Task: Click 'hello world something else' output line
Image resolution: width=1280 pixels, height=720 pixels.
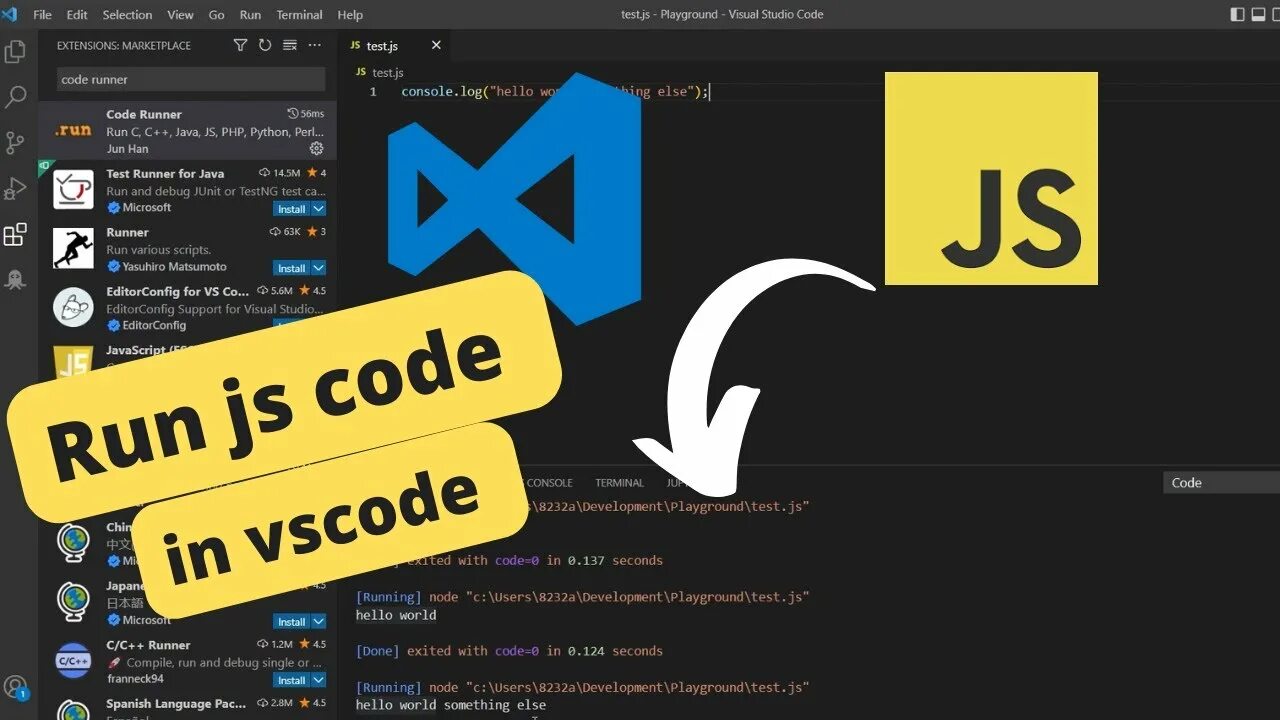Action: (451, 705)
